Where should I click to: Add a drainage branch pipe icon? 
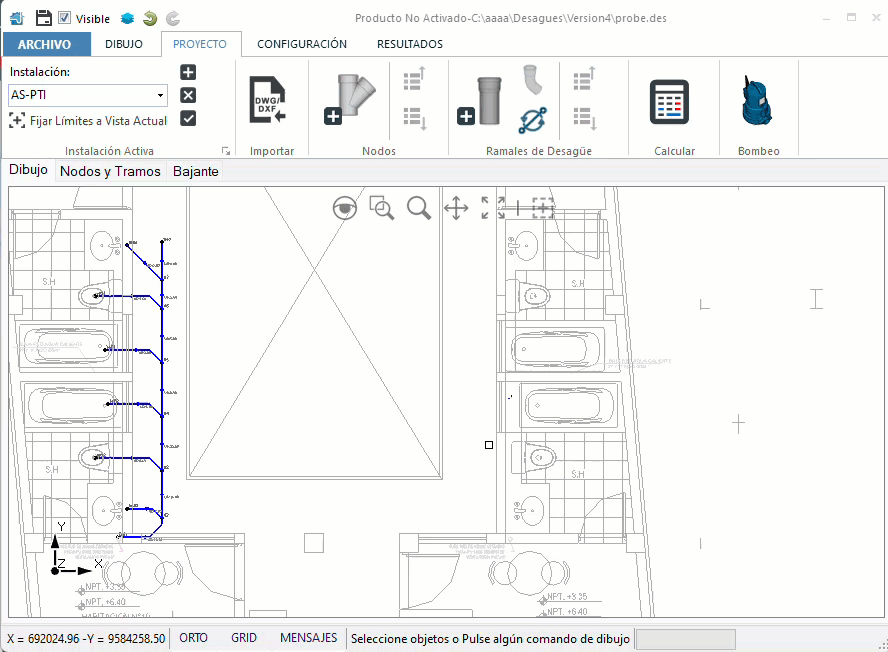coord(480,101)
